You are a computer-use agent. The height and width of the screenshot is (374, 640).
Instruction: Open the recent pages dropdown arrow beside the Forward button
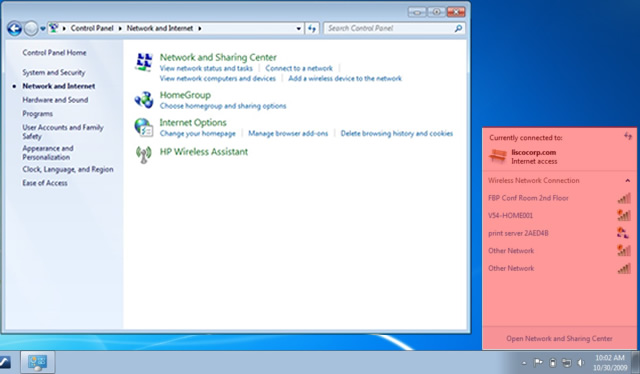42,29
